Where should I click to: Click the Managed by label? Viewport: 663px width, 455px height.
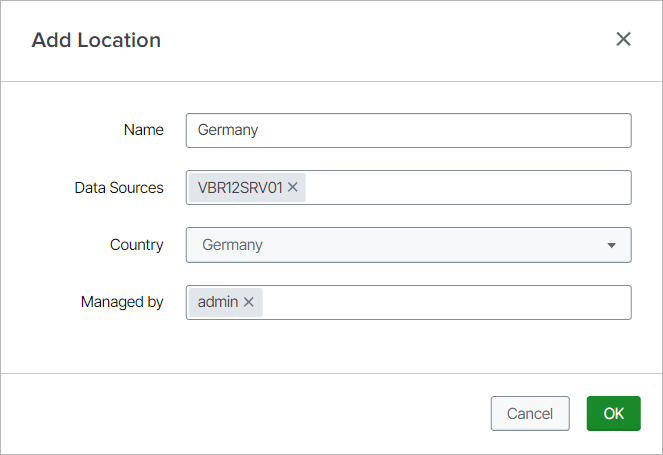click(122, 302)
